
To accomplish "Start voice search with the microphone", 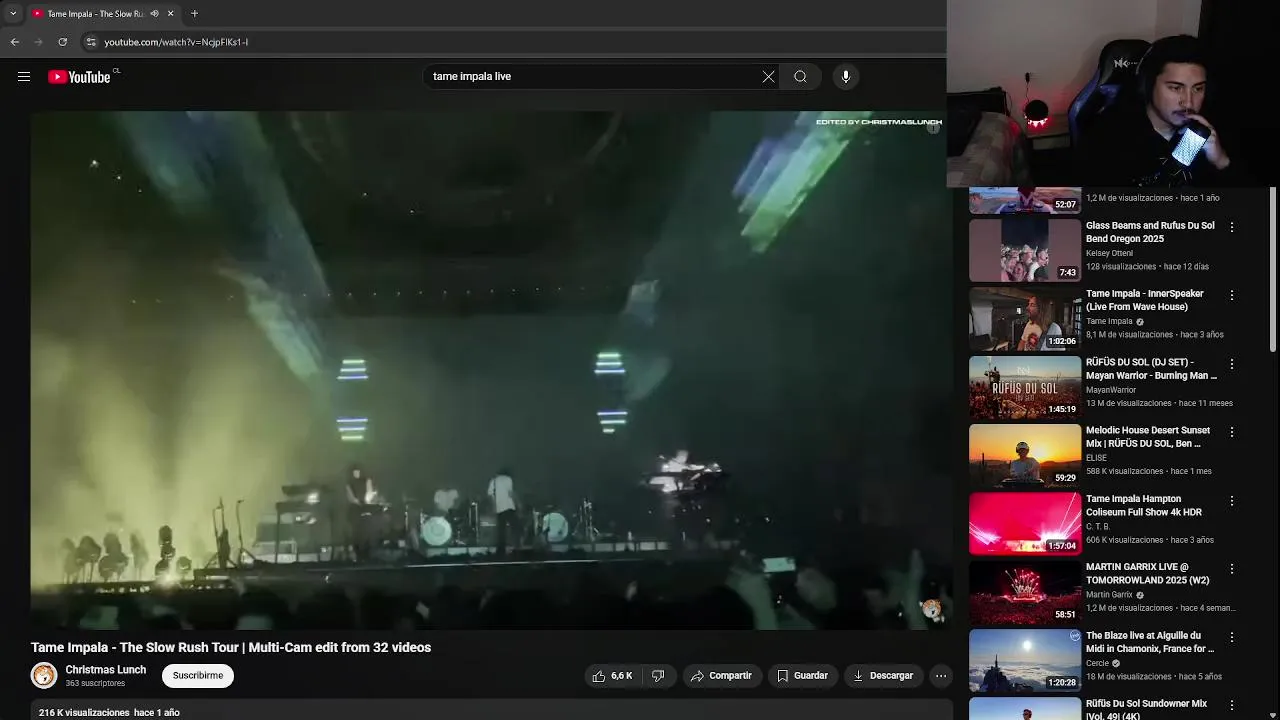I will tap(846, 77).
